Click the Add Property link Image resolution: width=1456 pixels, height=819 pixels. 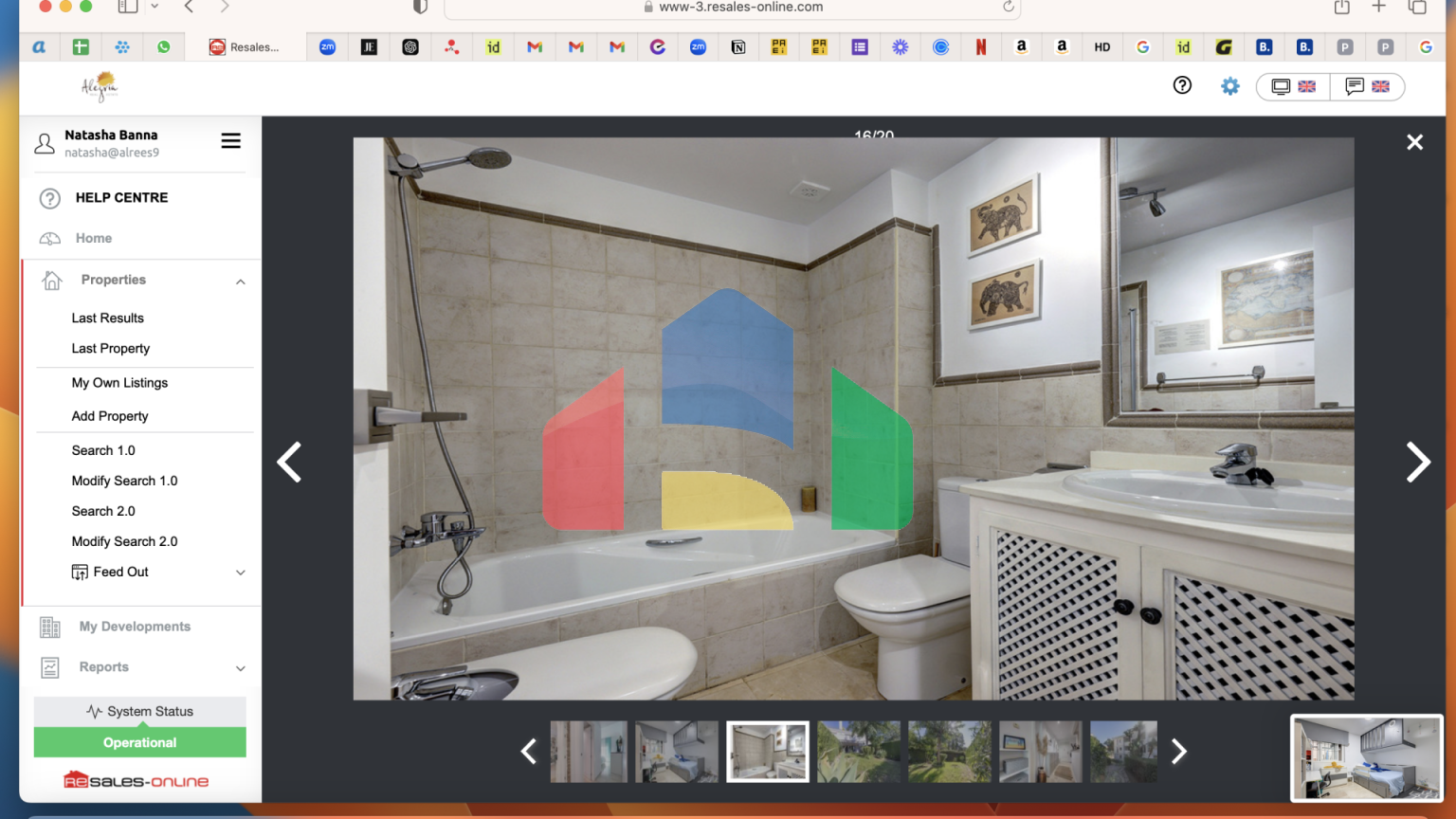click(110, 416)
